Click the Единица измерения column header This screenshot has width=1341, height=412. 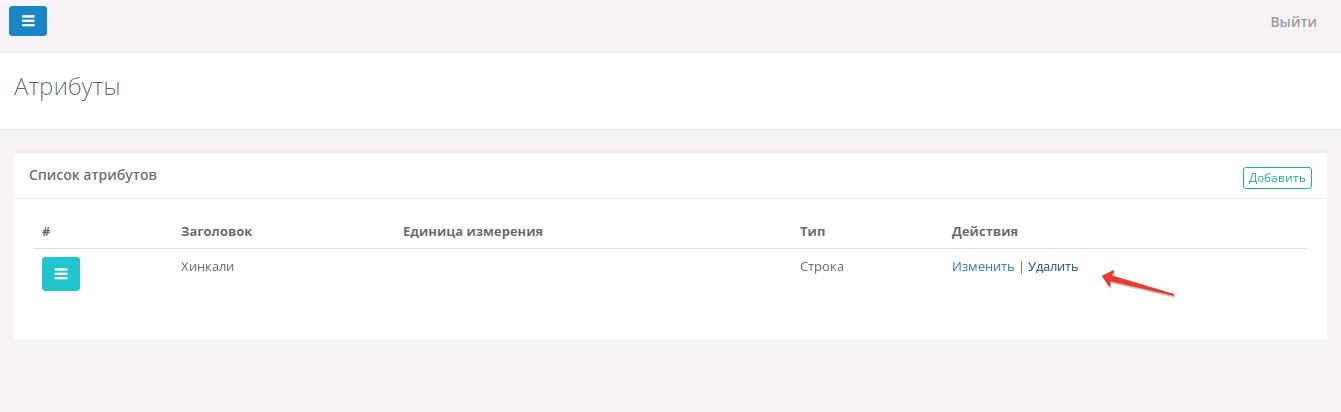pyautogui.click(x=472, y=231)
